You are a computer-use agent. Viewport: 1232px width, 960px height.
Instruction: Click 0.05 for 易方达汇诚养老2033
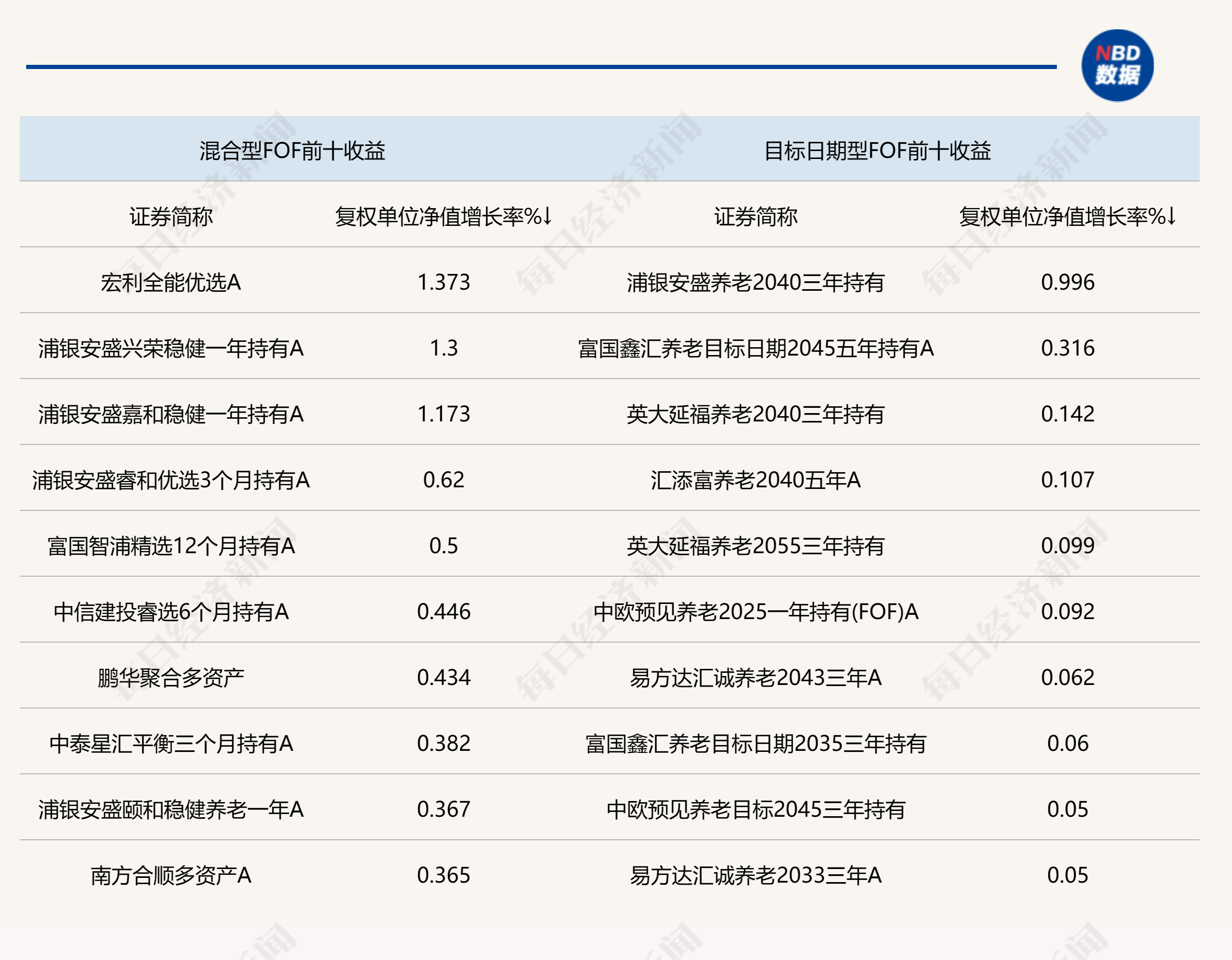point(1067,875)
